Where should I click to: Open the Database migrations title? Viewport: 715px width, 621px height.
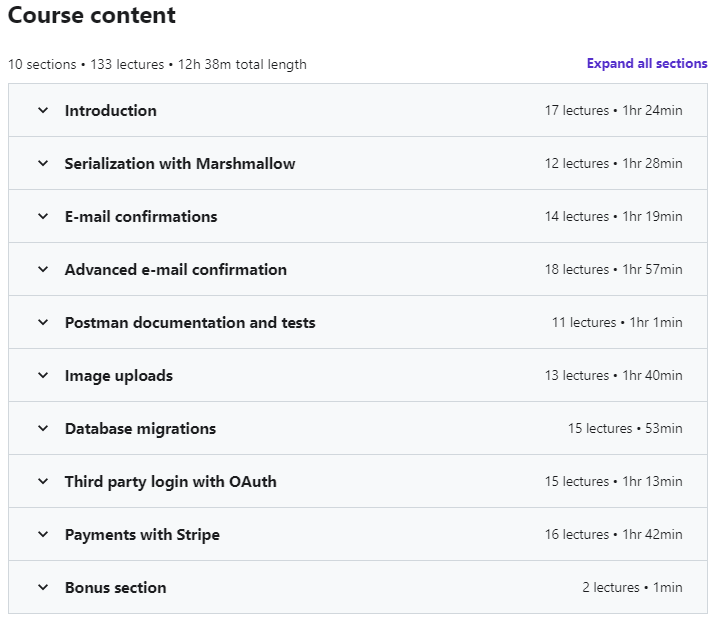pos(140,429)
